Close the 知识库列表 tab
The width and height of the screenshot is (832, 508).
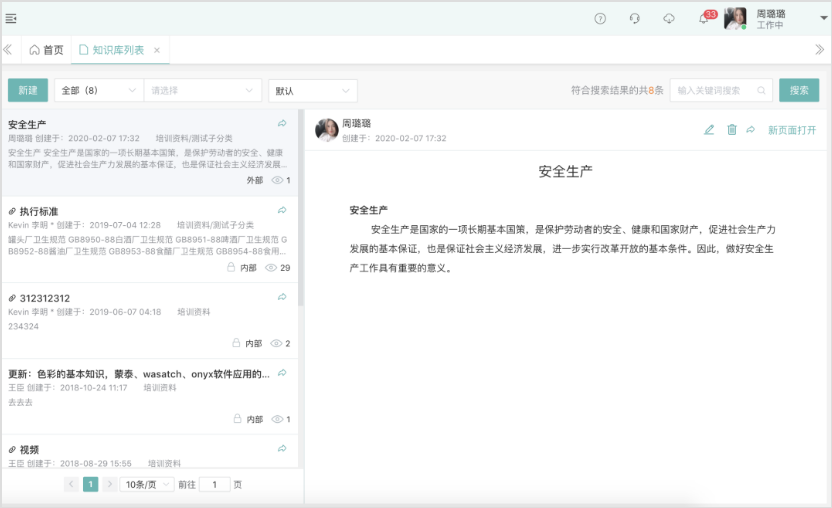click(x=157, y=50)
